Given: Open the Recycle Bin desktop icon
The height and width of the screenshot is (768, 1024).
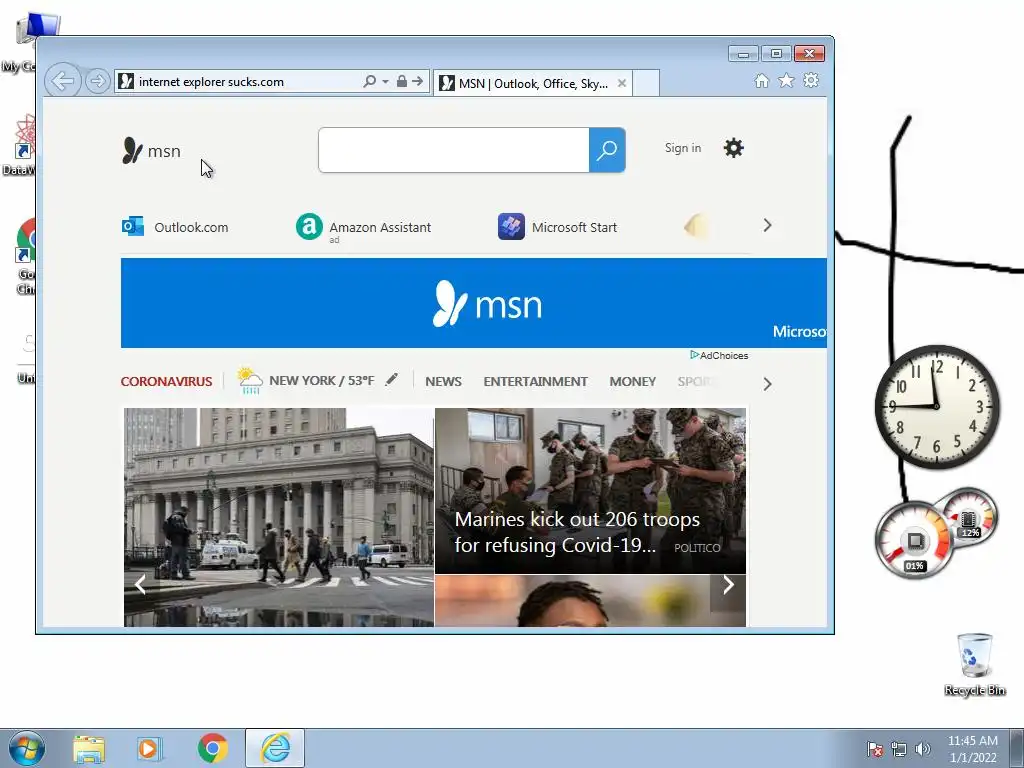Looking at the screenshot, I should click(x=975, y=664).
